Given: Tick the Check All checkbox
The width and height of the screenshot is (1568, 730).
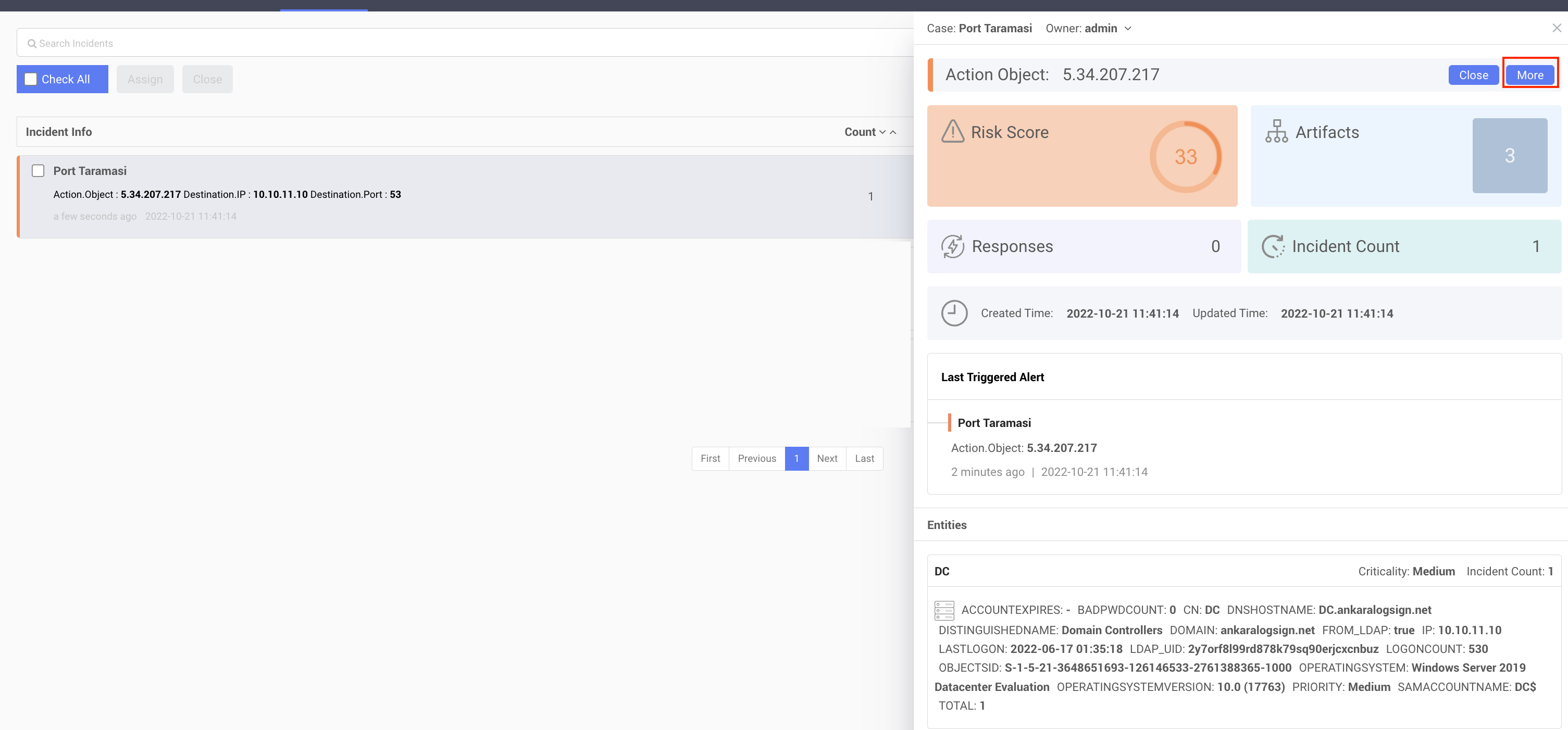Looking at the screenshot, I should [x=30, y=79].
